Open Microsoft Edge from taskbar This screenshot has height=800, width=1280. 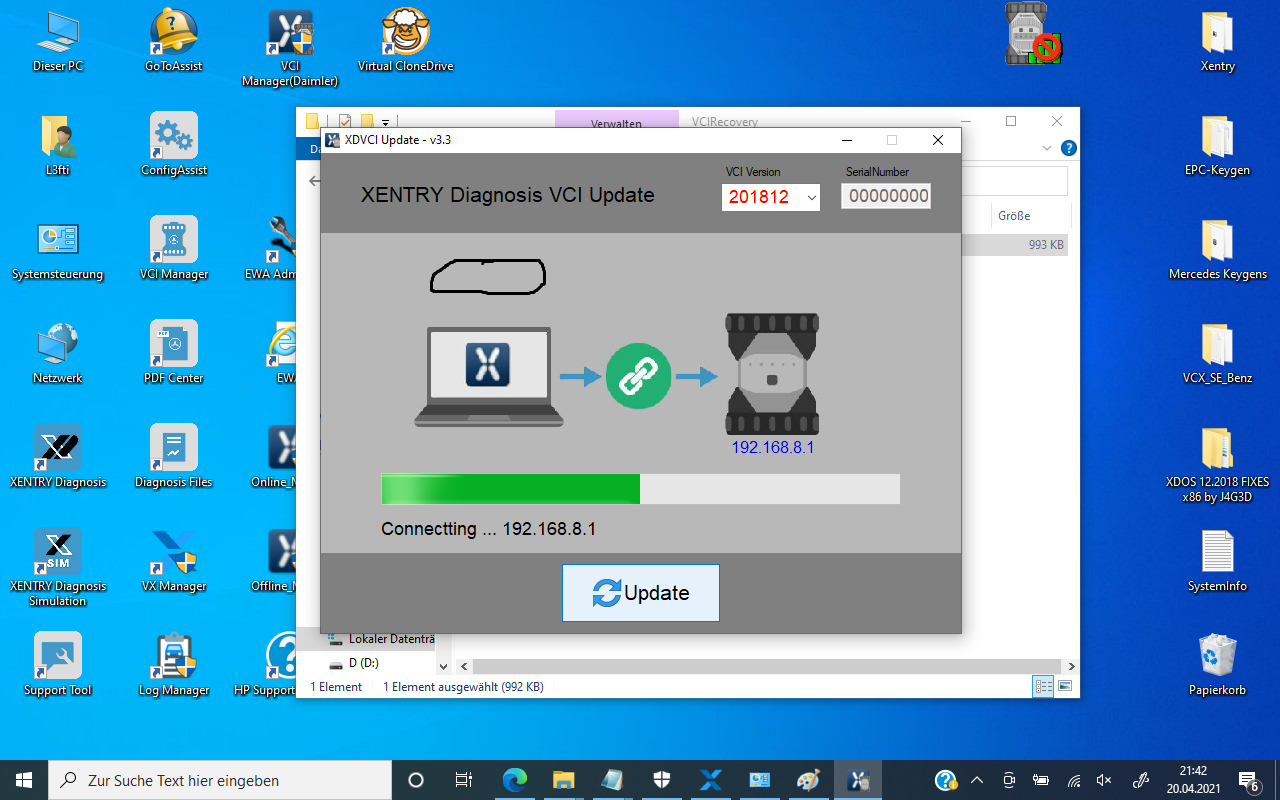click(x=515, y=780)
